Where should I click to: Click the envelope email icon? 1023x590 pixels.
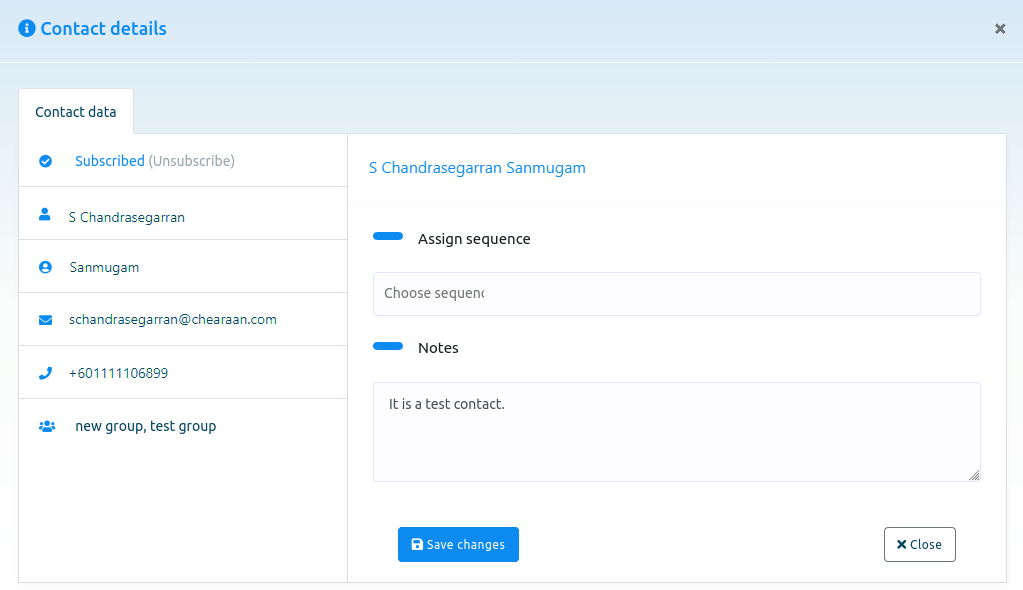[x=46, y=320]
